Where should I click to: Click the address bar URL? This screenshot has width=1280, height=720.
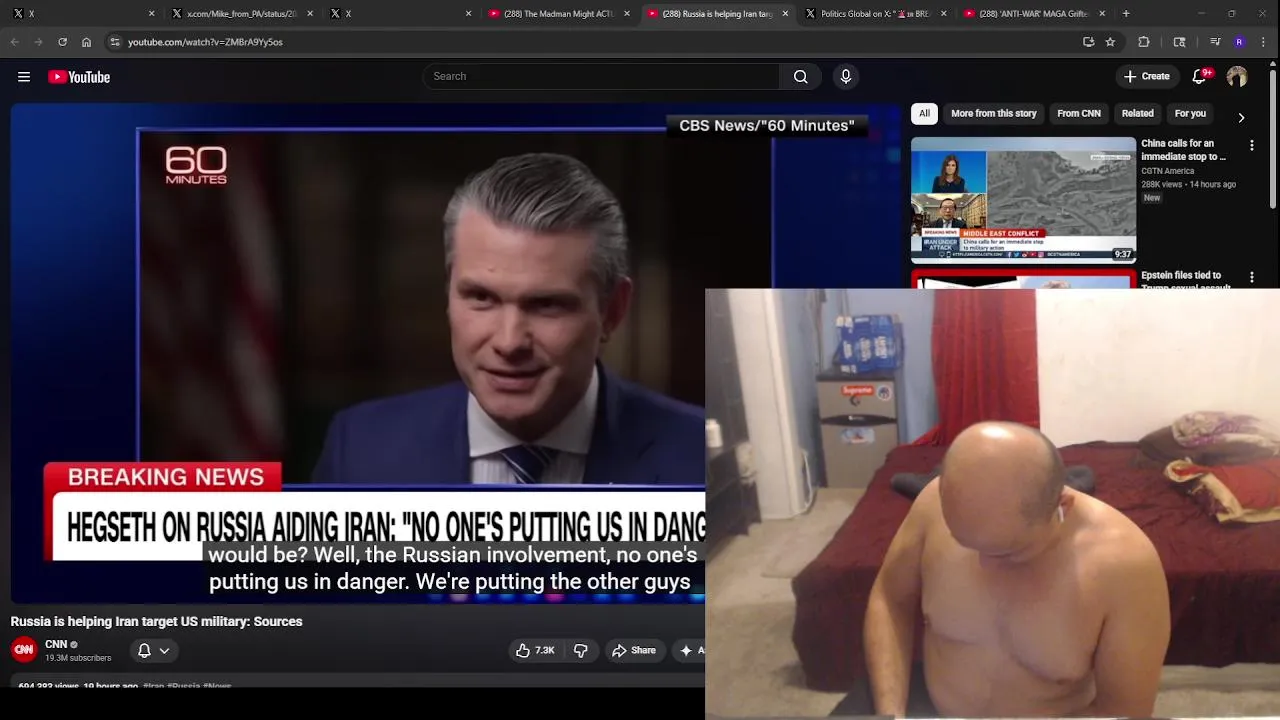coord(205,42)
